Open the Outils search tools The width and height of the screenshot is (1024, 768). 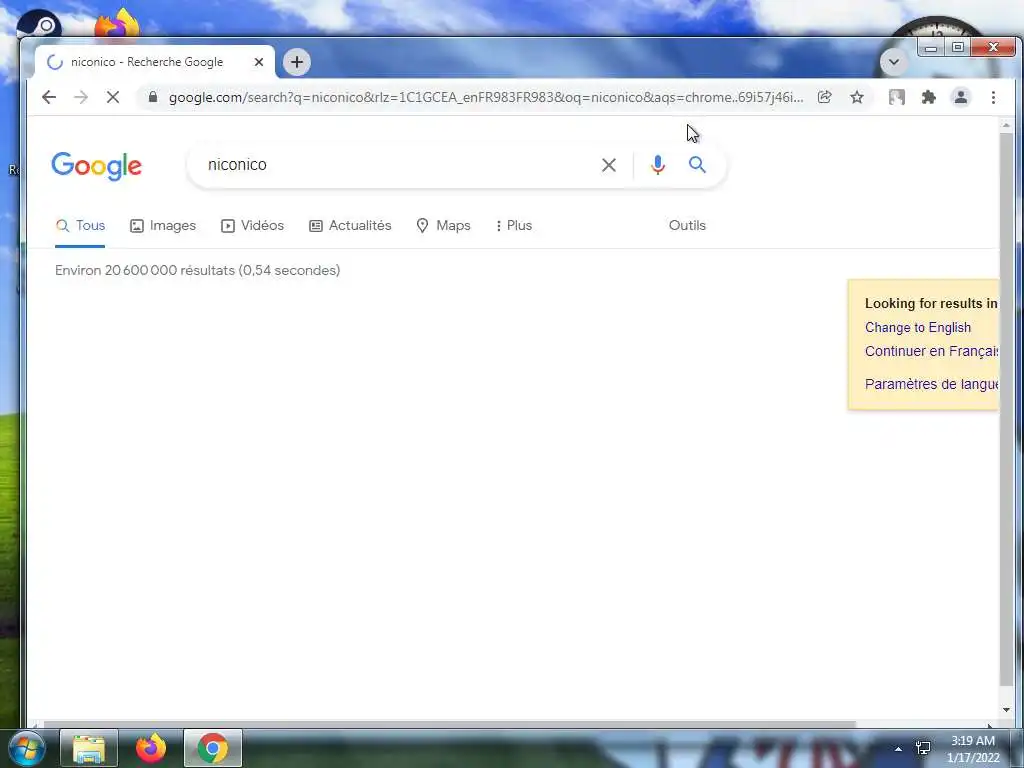(687, 226)
